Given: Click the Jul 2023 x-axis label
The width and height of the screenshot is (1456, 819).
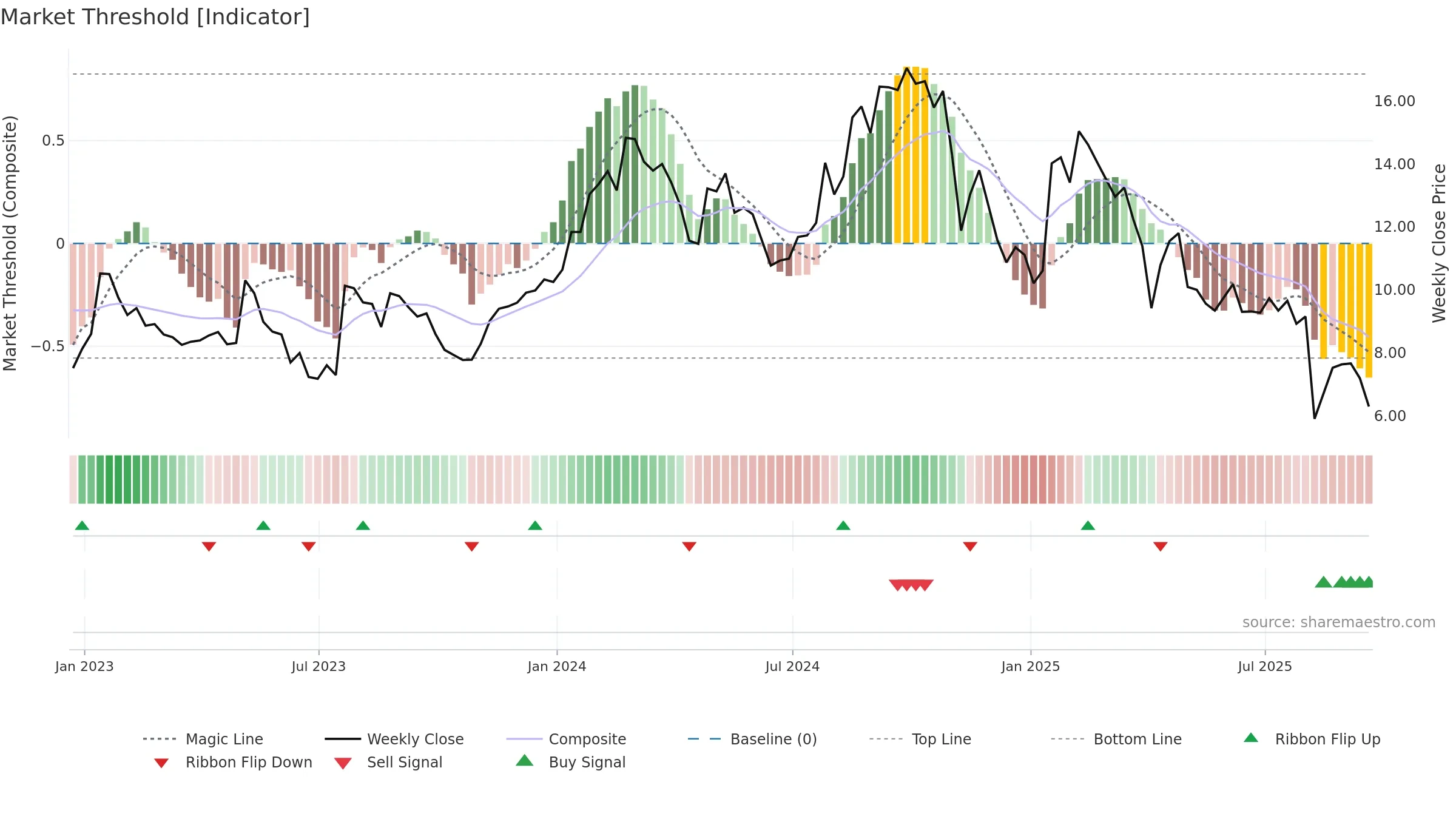Looking at the screenshot, I should [x=318, y=666].
